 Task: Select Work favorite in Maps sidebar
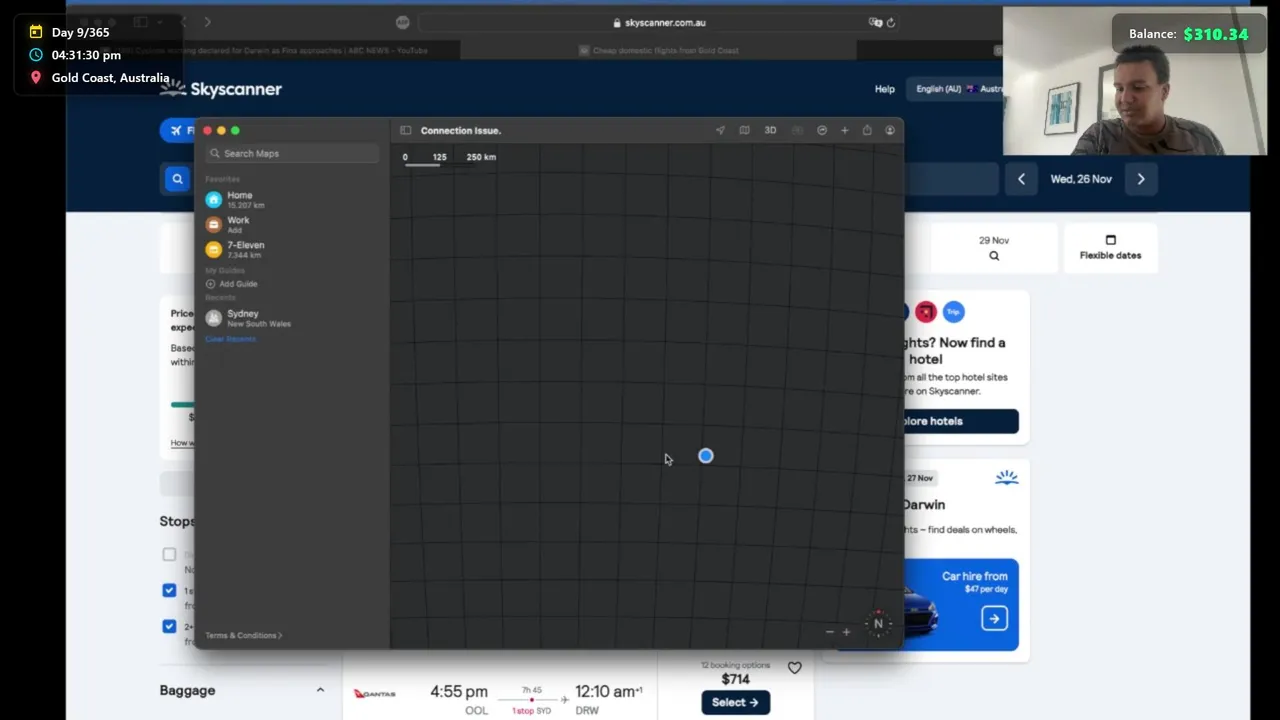click(291, 225)
